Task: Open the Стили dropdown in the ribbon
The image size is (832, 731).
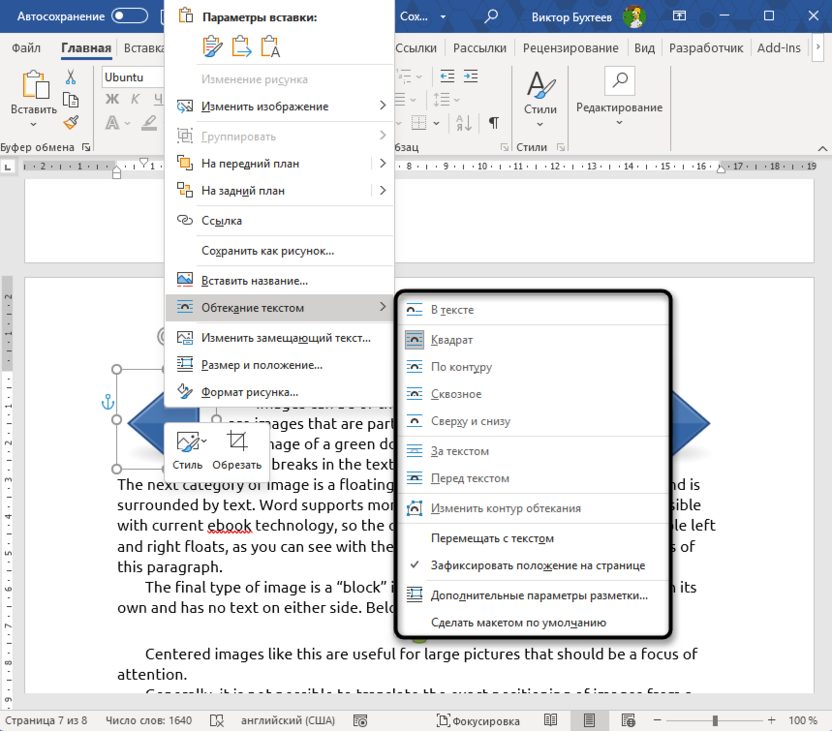Action: point(540,100)
